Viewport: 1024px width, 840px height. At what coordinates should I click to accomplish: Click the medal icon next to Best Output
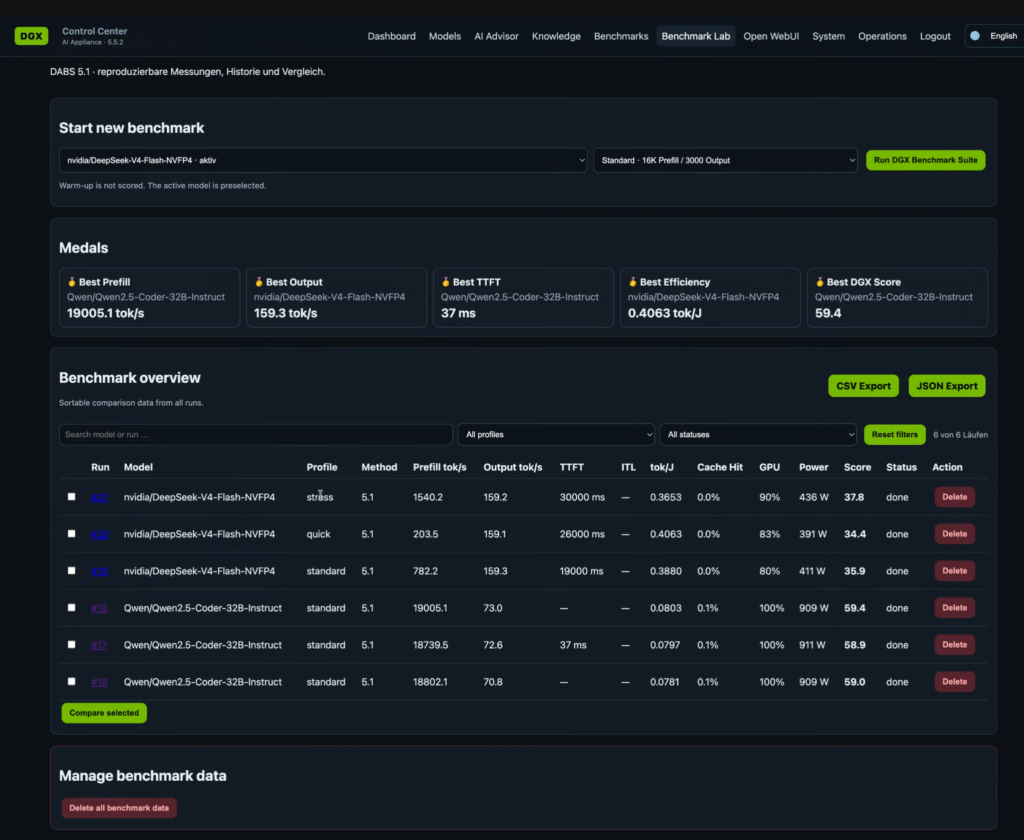tap(259, 282)
